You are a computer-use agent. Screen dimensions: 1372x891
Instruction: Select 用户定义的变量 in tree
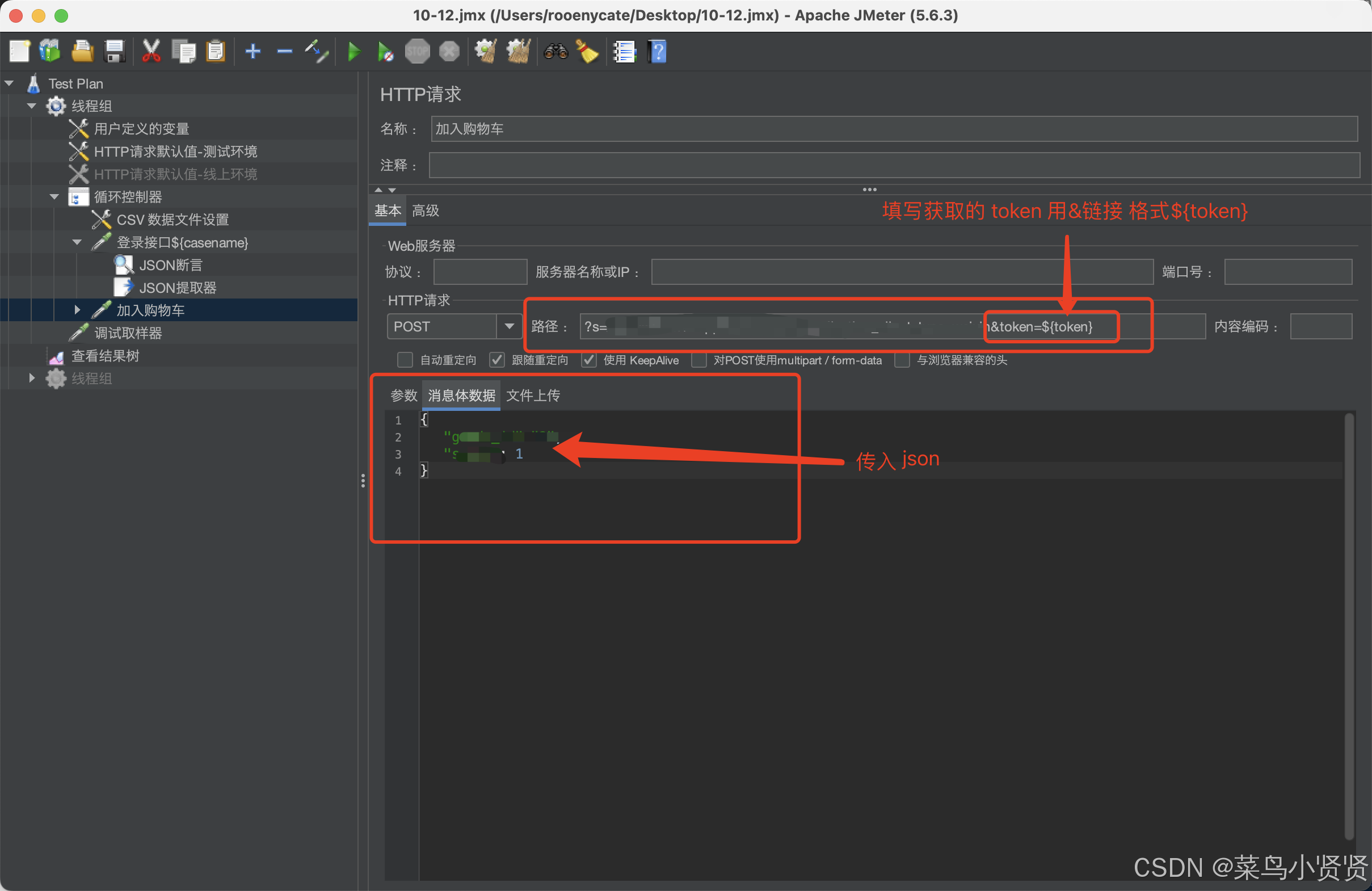pos(141,129)
